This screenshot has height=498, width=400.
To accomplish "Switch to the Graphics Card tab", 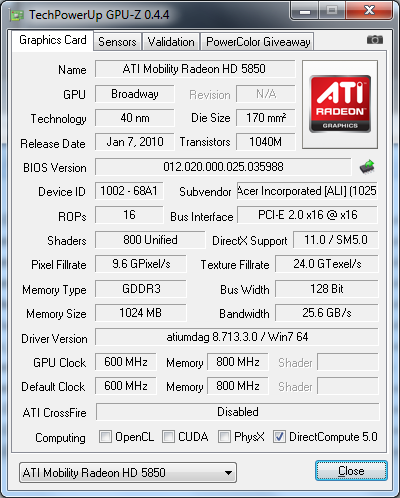I will 53,40.
